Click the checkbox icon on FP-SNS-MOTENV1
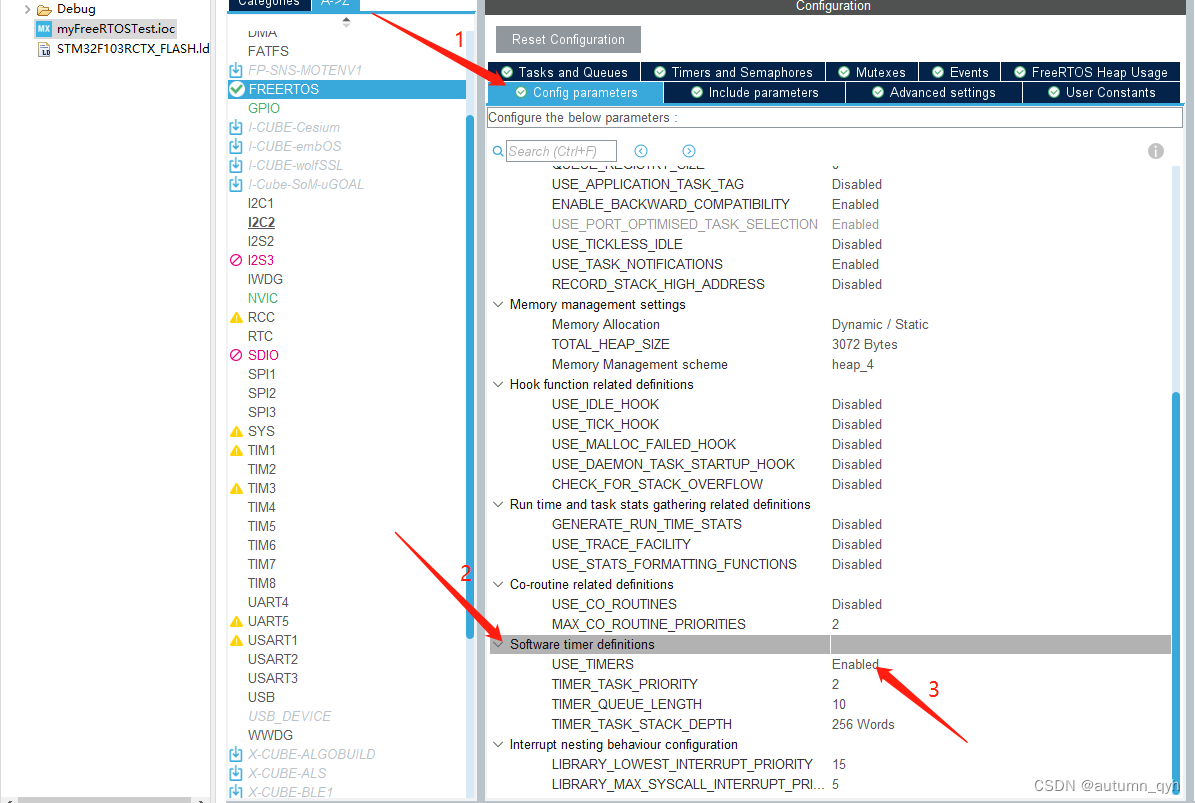The height and width of the screenshot is (803, 1195). coord(237,69)
